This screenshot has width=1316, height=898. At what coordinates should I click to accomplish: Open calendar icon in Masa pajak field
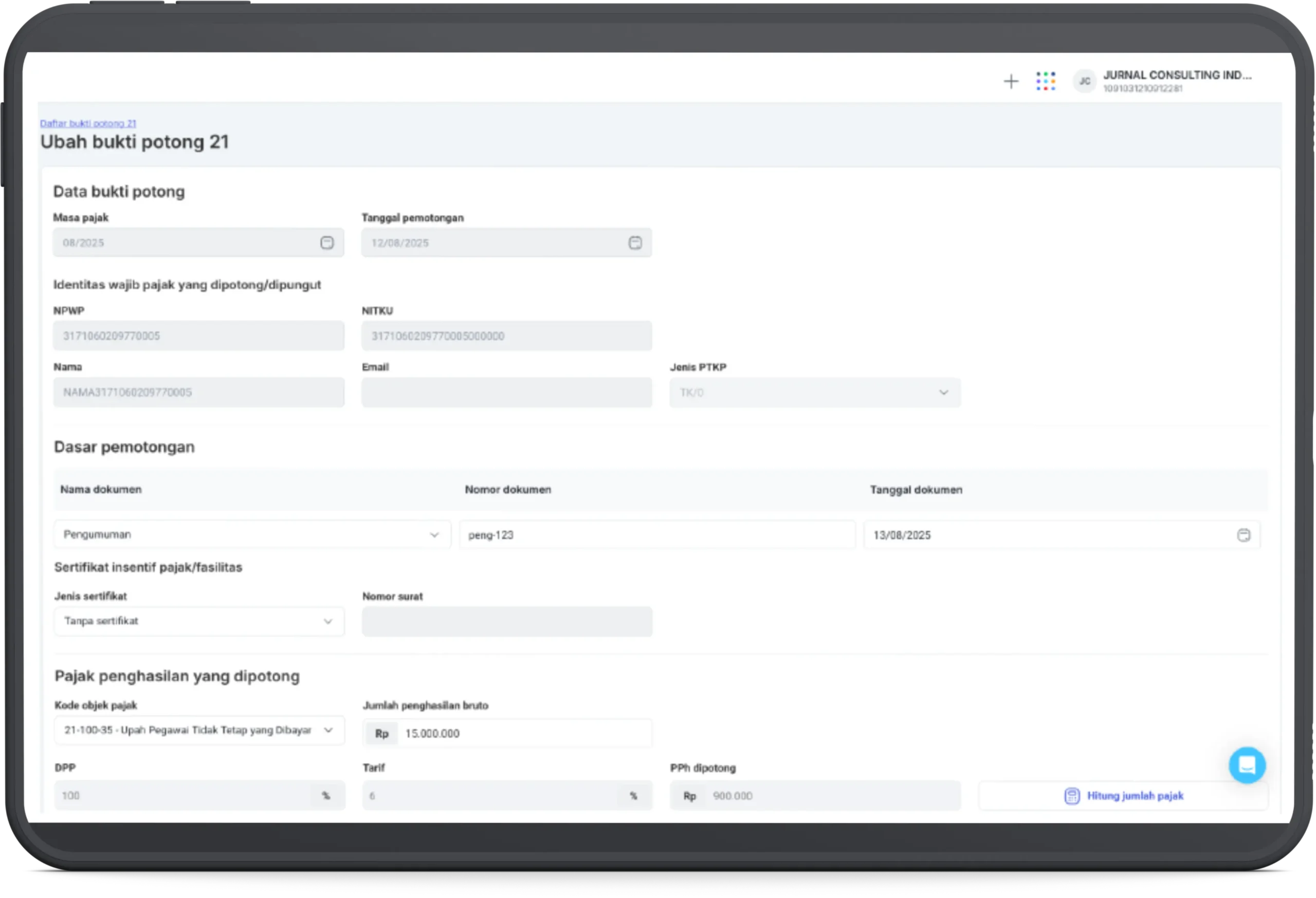(x=327, y=243)
